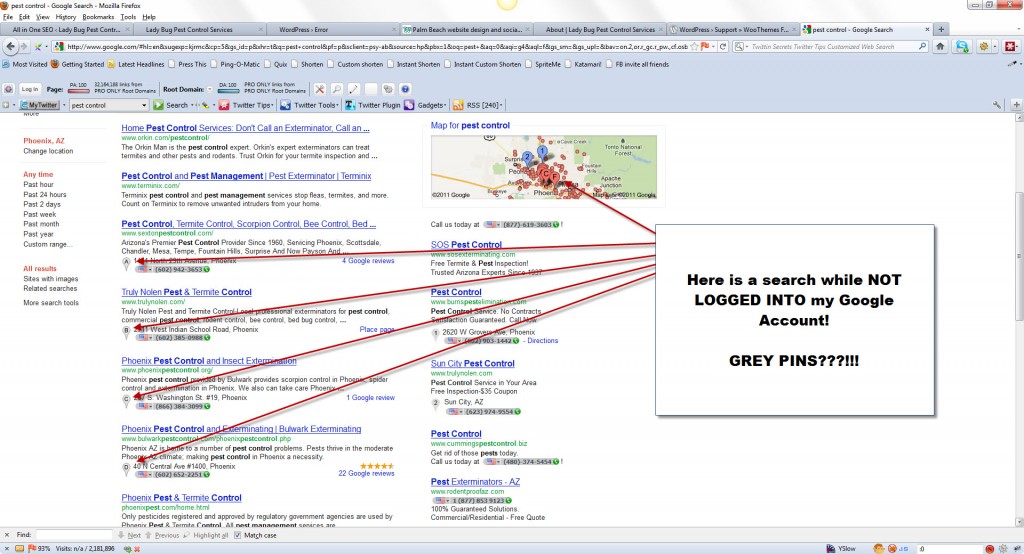Click the Skype toolbar icon

click(x=962, y=46)
